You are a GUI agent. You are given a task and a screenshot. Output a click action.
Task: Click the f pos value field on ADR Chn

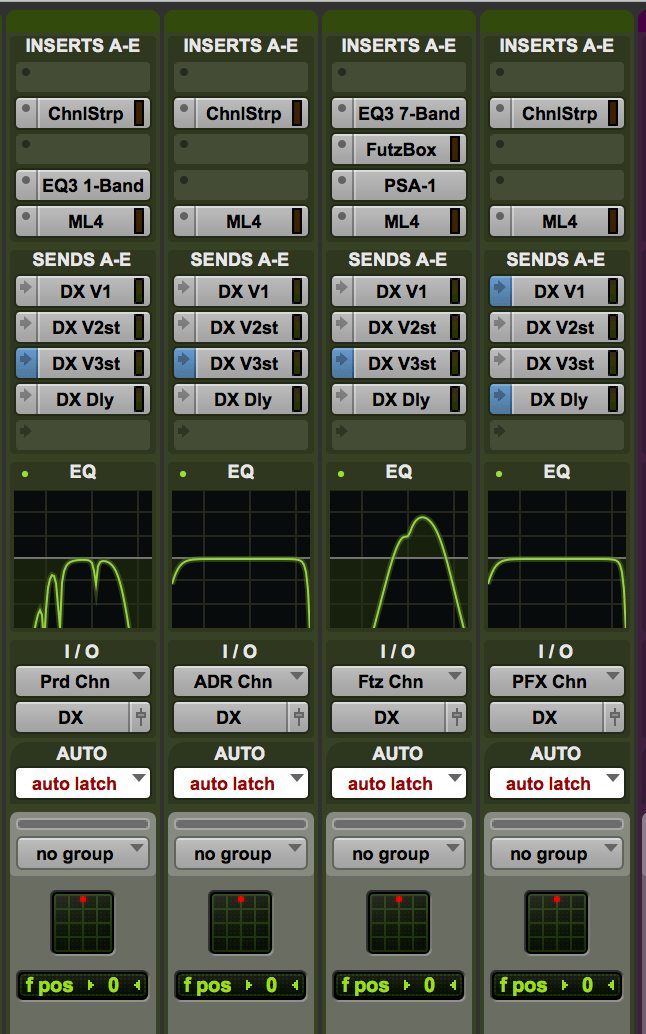click(x=241, y=985)
